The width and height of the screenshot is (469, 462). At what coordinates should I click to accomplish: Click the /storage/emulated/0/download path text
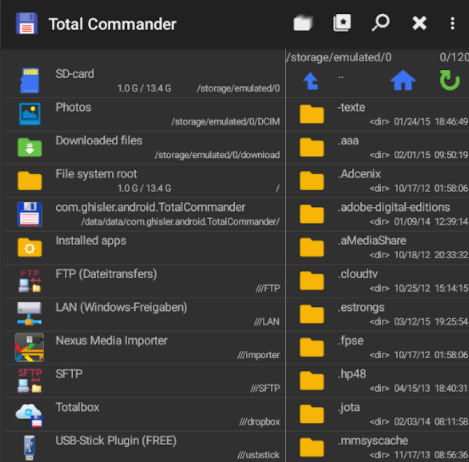pos(217,155)
